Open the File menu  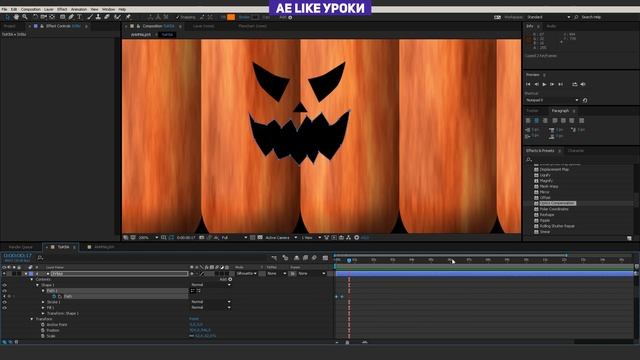coord(4,9)
